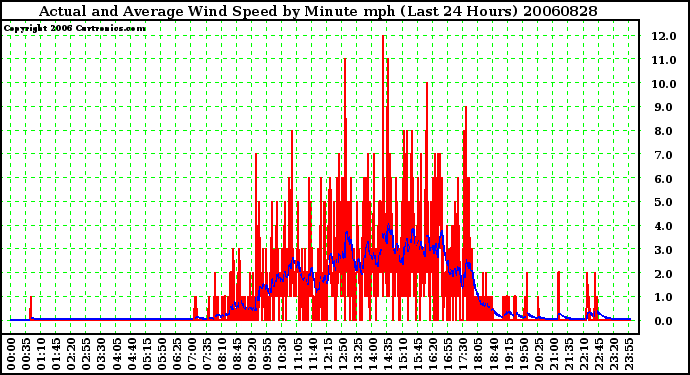The image size is (690, 375).
Task: Click the 11:40 time label
Action: tap(312, 354)
